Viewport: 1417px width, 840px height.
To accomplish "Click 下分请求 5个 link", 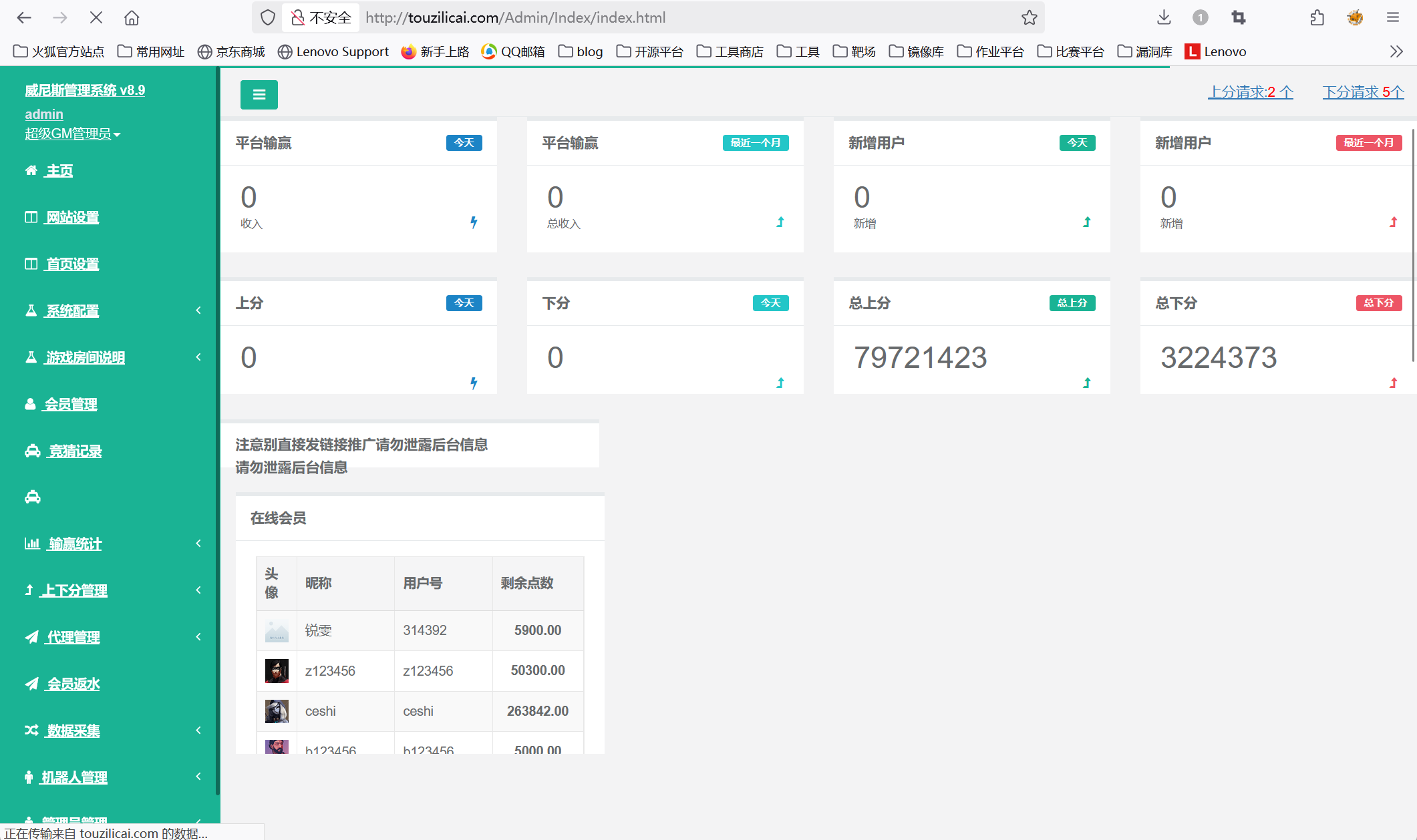I will pos(1363,92).
